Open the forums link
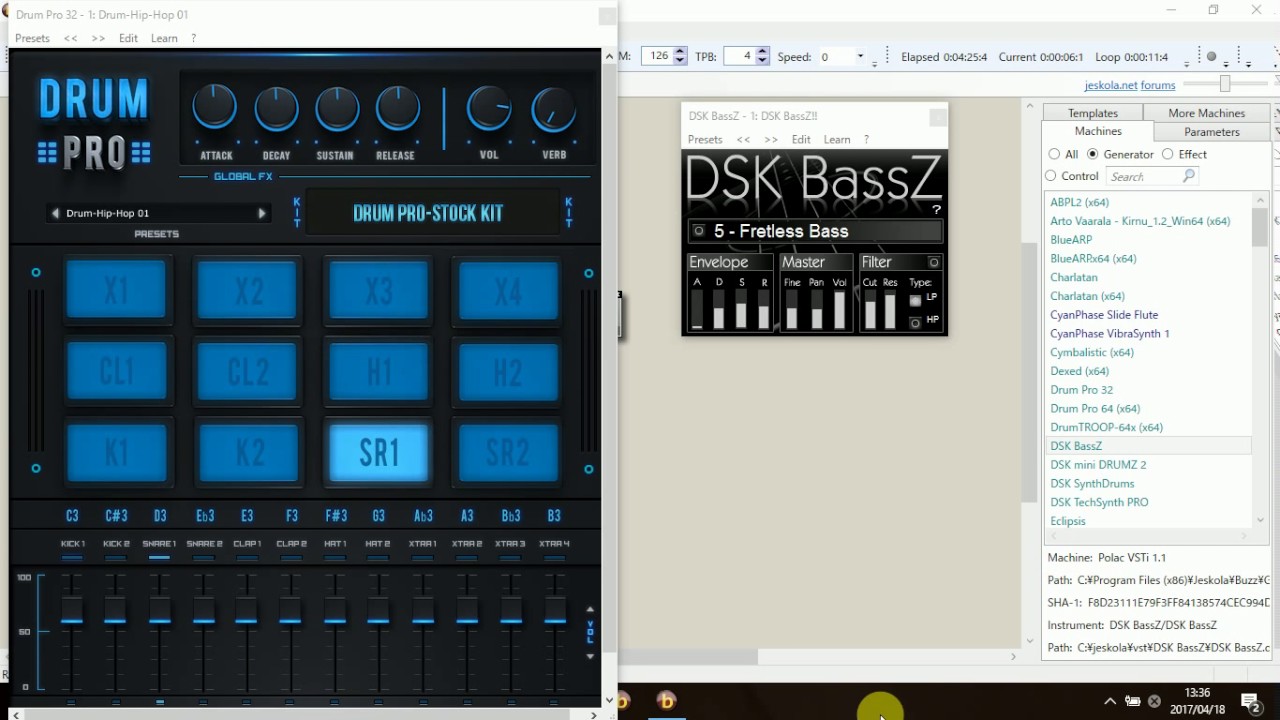1280x720 pixels. pyautogui.click(x=1158, y=85)
